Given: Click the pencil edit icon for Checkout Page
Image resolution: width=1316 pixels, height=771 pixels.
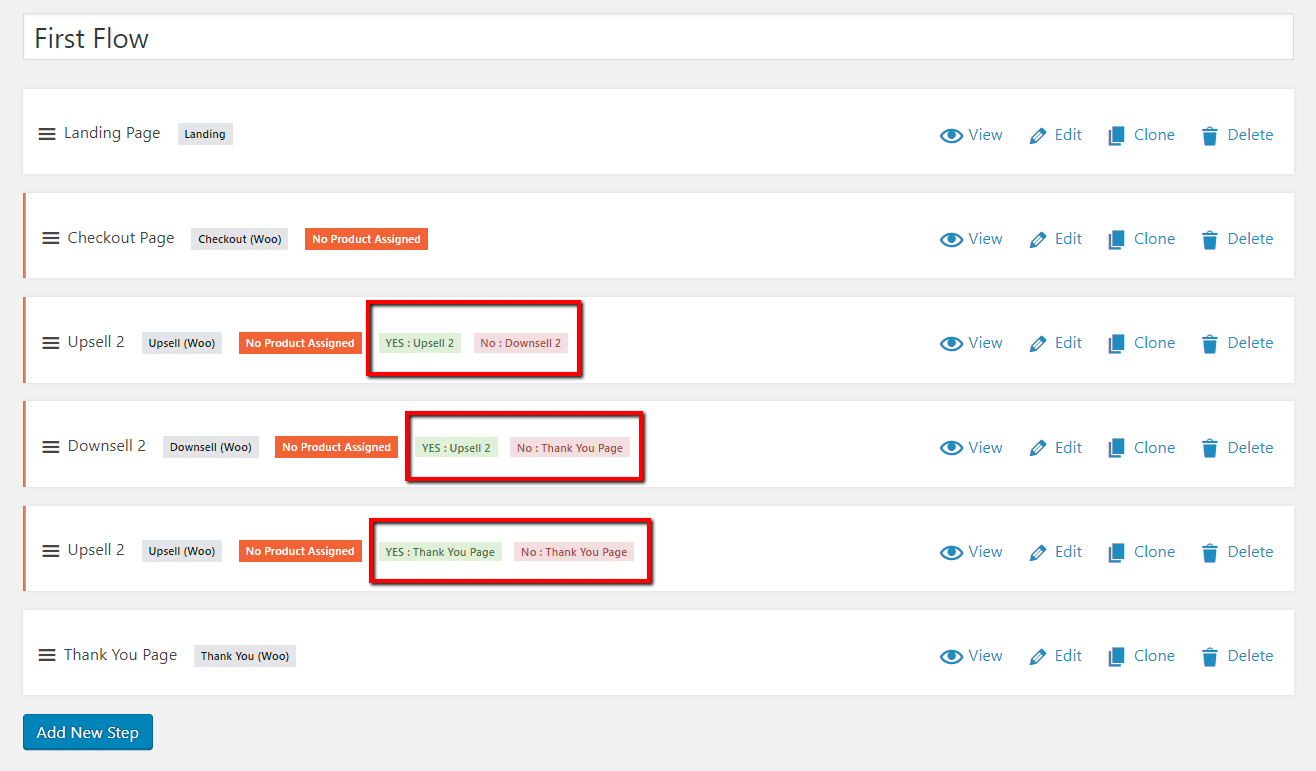Looking at the screenshot, I should point(1038,240).
